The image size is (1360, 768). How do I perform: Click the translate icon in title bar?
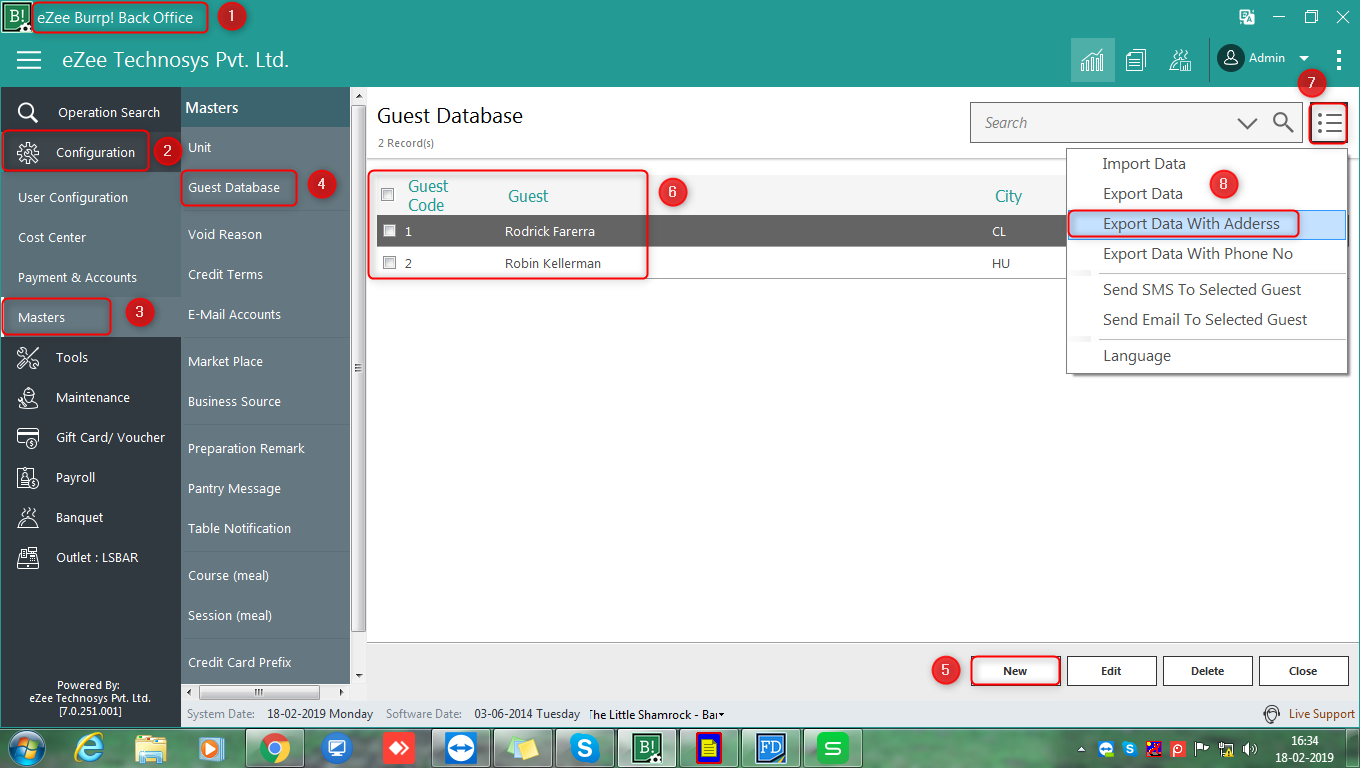point(1247,17)
